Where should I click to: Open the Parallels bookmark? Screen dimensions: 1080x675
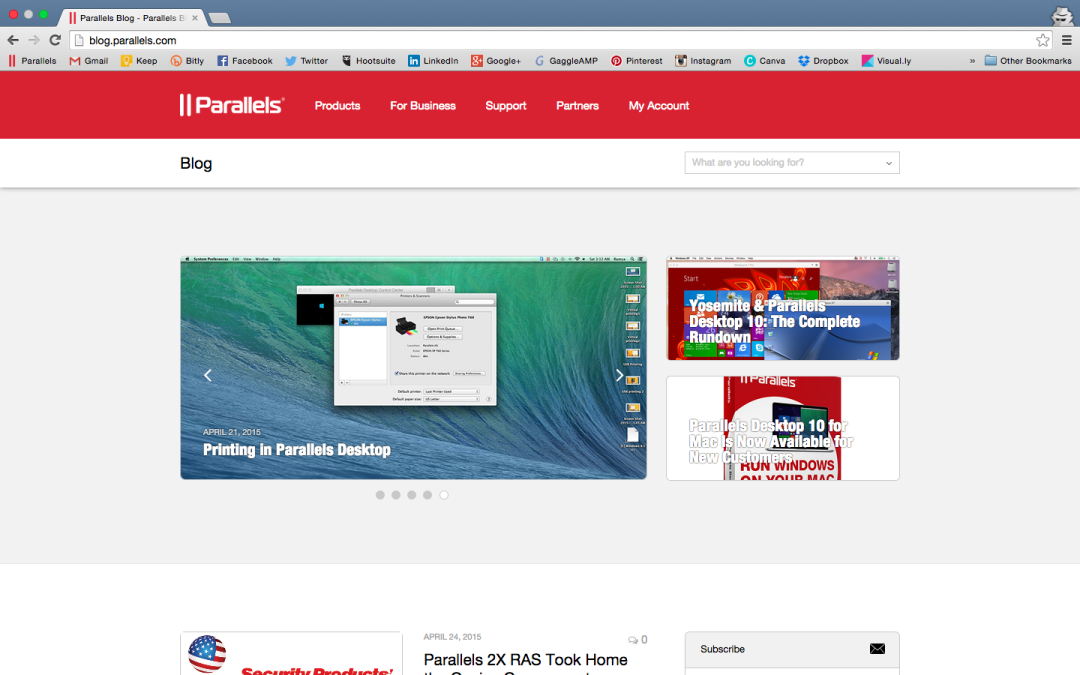pos(32,61)
